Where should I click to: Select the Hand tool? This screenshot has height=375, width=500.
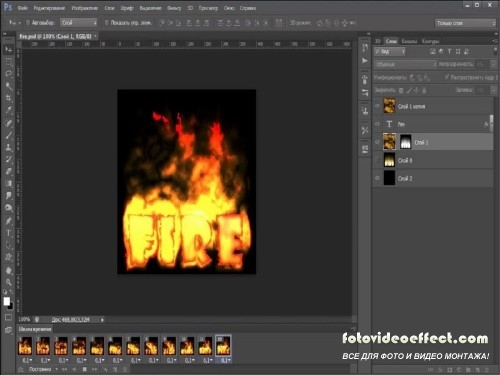coord(9,270)
